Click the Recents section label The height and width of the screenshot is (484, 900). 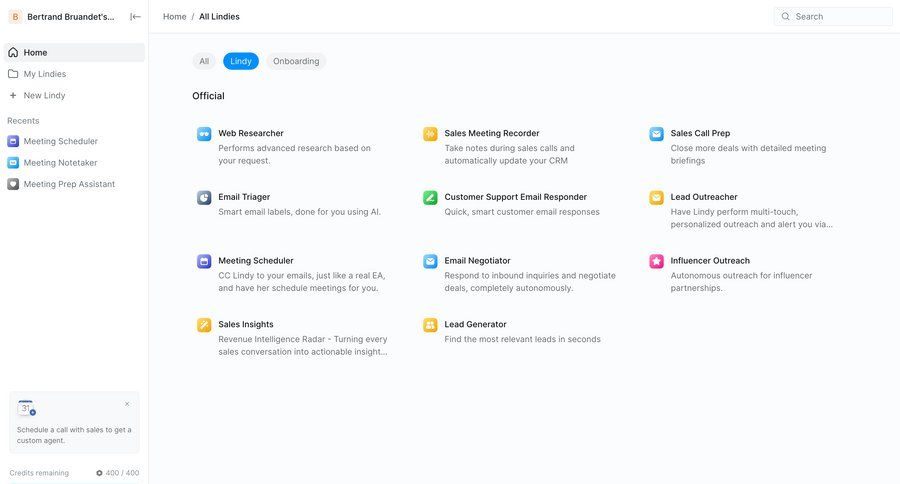click(23, 121)
